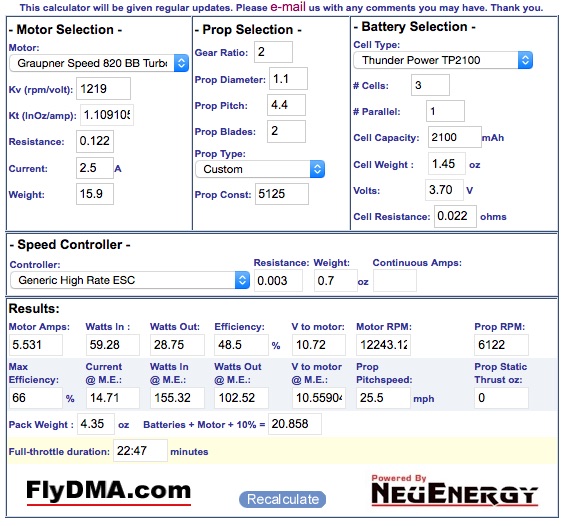Click the empty Continuous Amps field
Image resolution: width=564 pixels, height=526 pixels.
[395, 281]
